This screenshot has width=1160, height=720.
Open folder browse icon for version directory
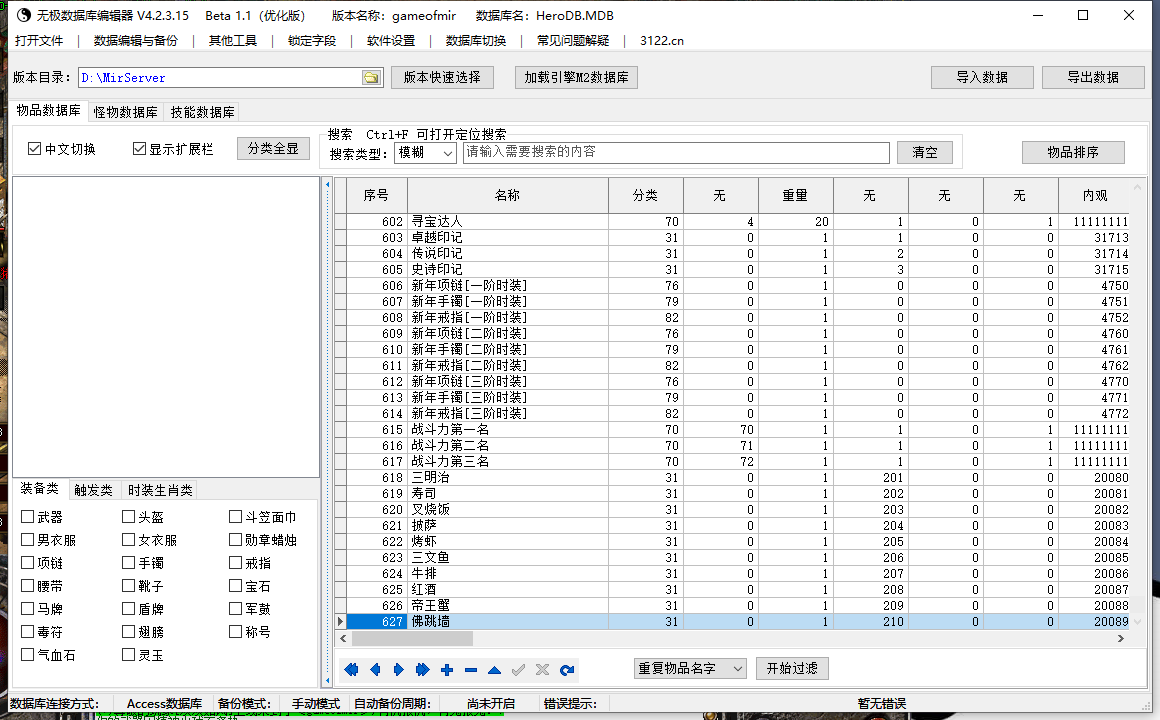tap(371, 78)
